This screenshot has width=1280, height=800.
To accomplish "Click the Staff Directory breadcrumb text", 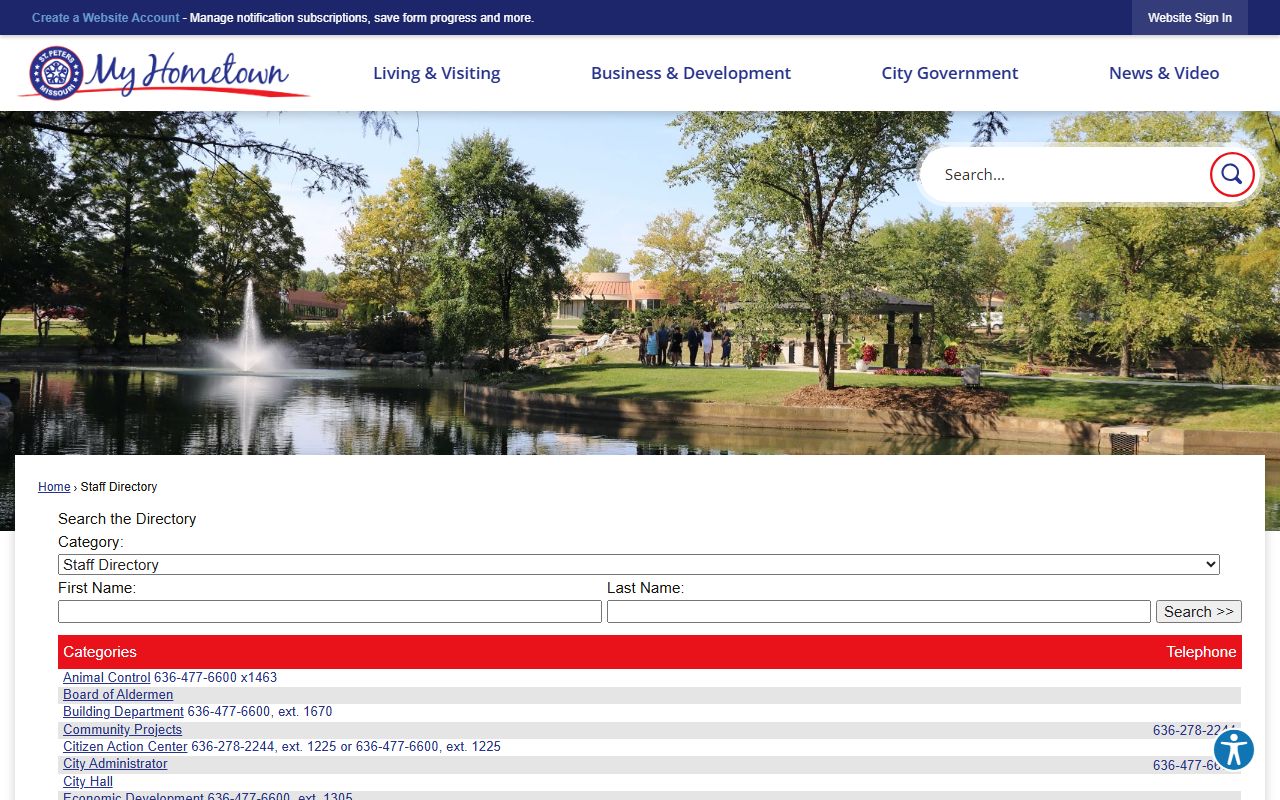I will [119, 487].
